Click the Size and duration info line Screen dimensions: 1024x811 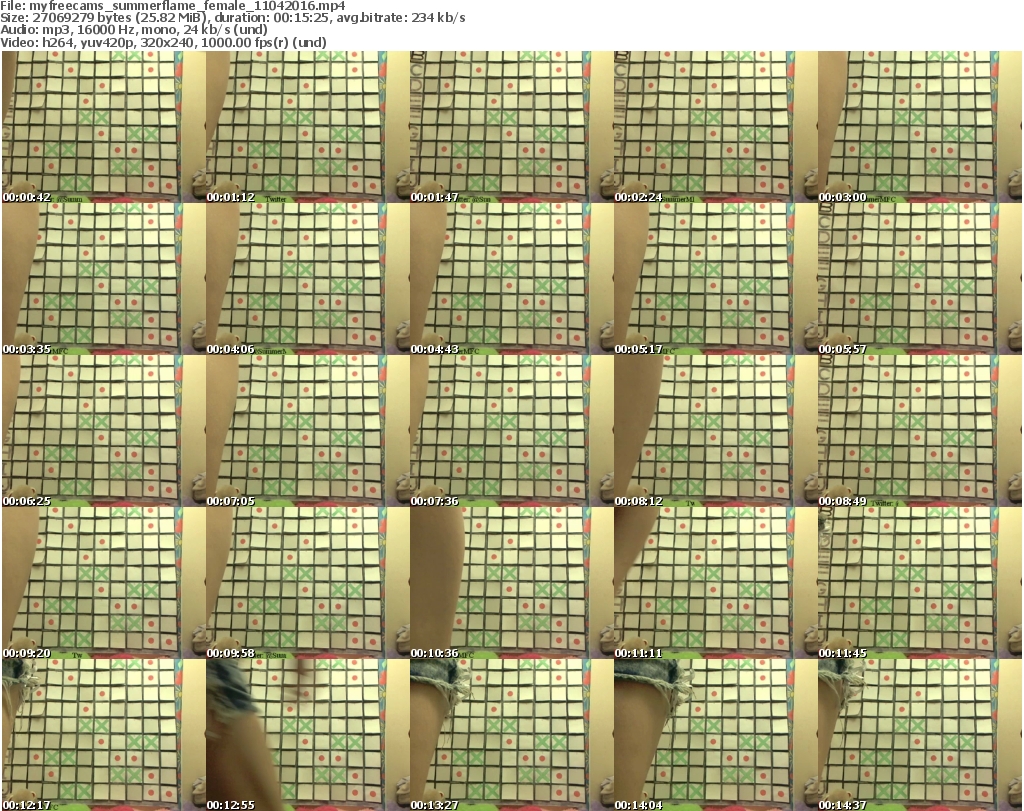232,18
